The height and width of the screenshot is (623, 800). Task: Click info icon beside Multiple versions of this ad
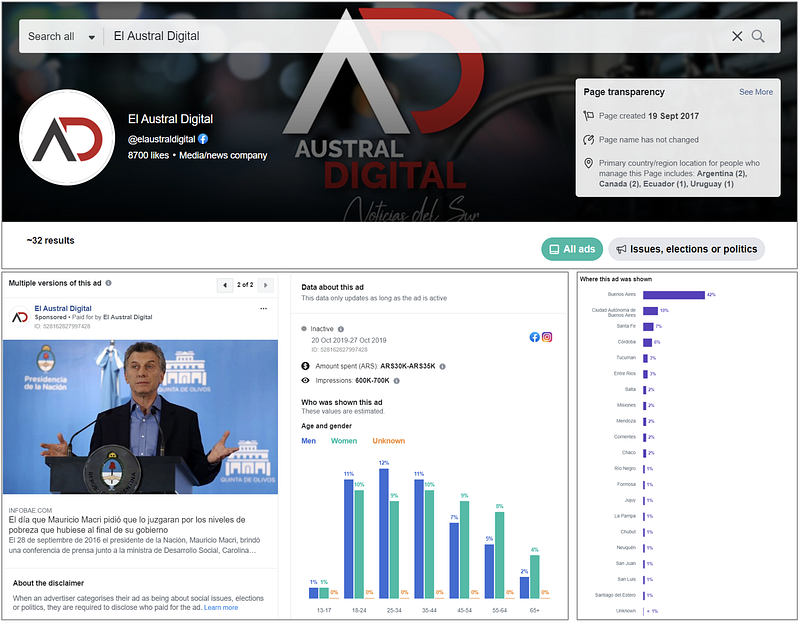click(108, 283)
